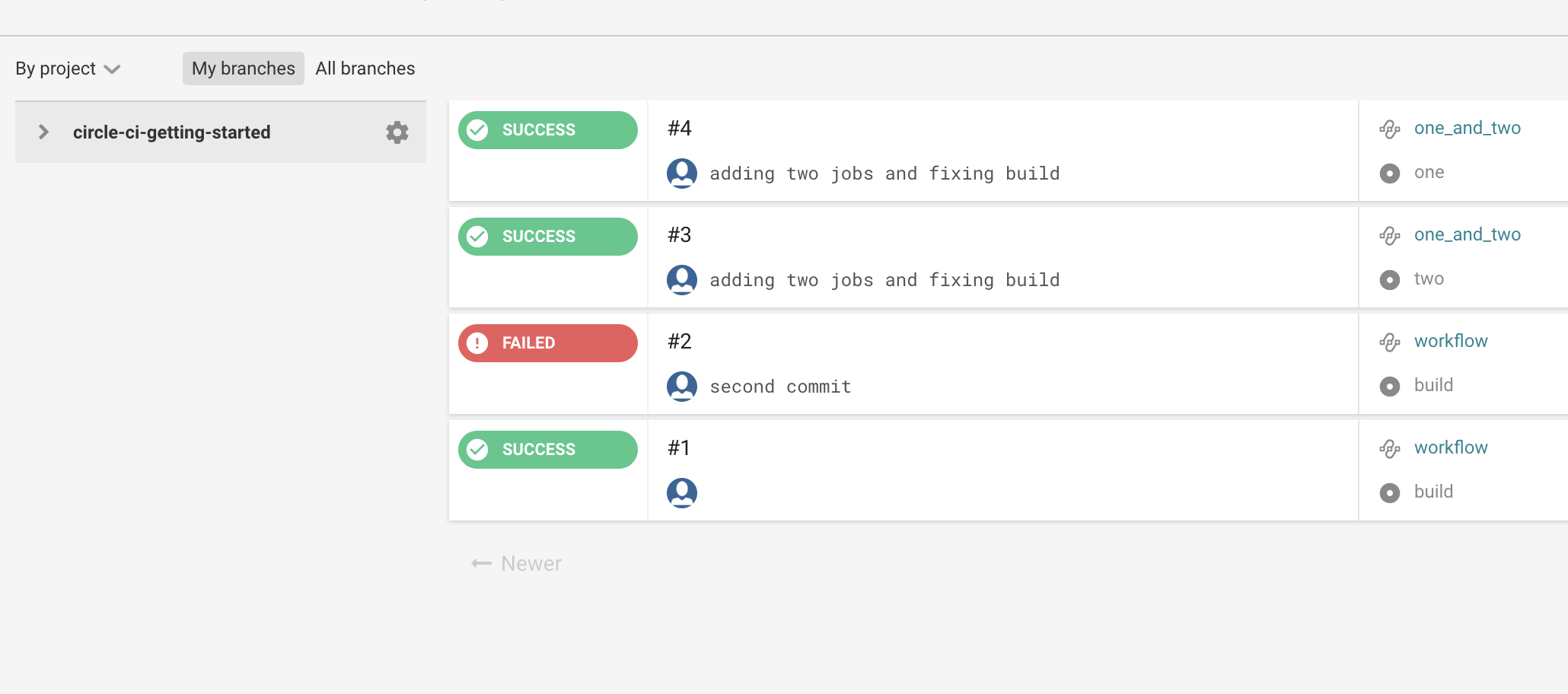The height and width of the screenshot is (694, 1568).
Task: Click the SUCCESS status badge of build #4
Action: (547, 130)
